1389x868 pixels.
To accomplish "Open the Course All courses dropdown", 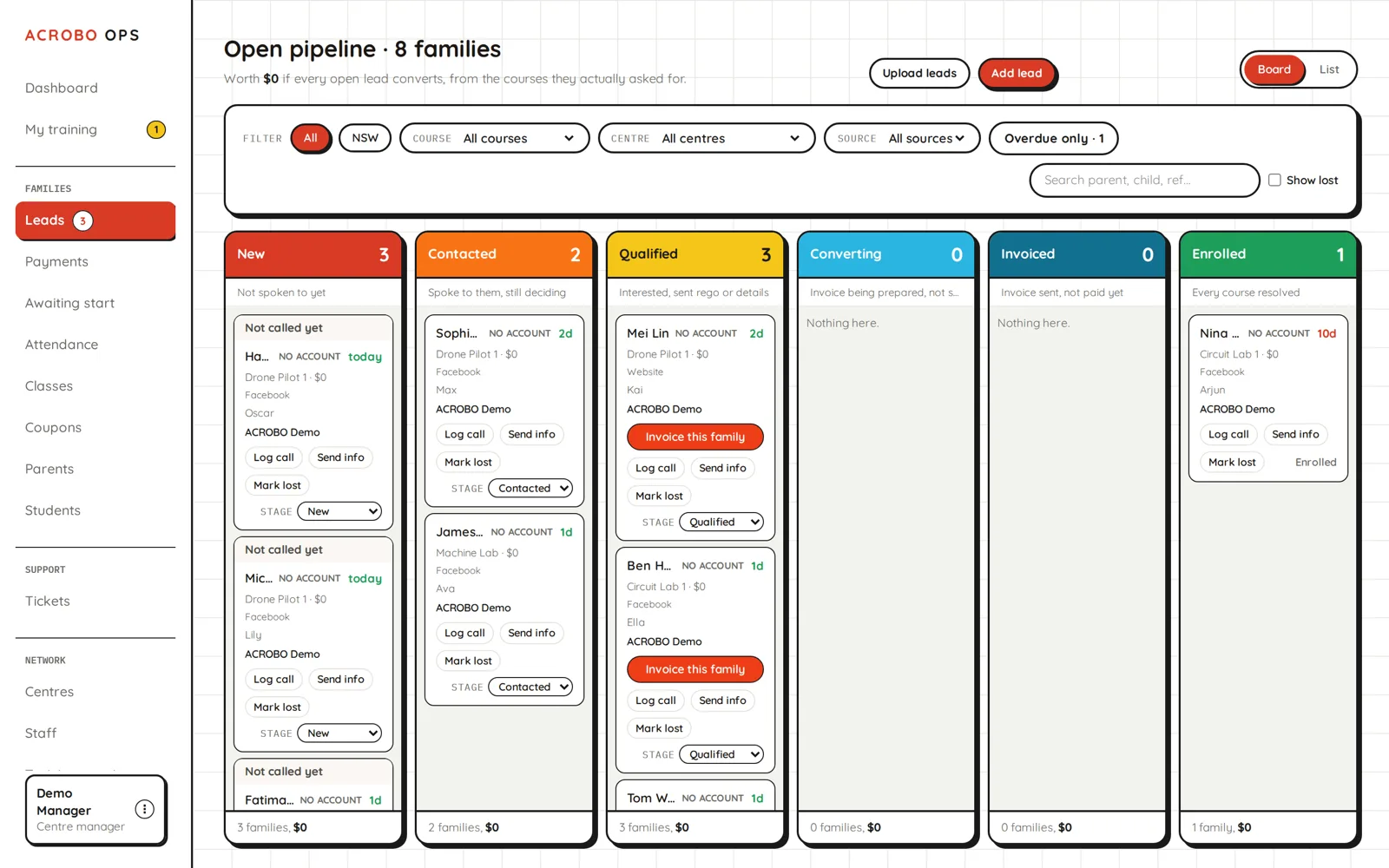I will coord(495,138).
